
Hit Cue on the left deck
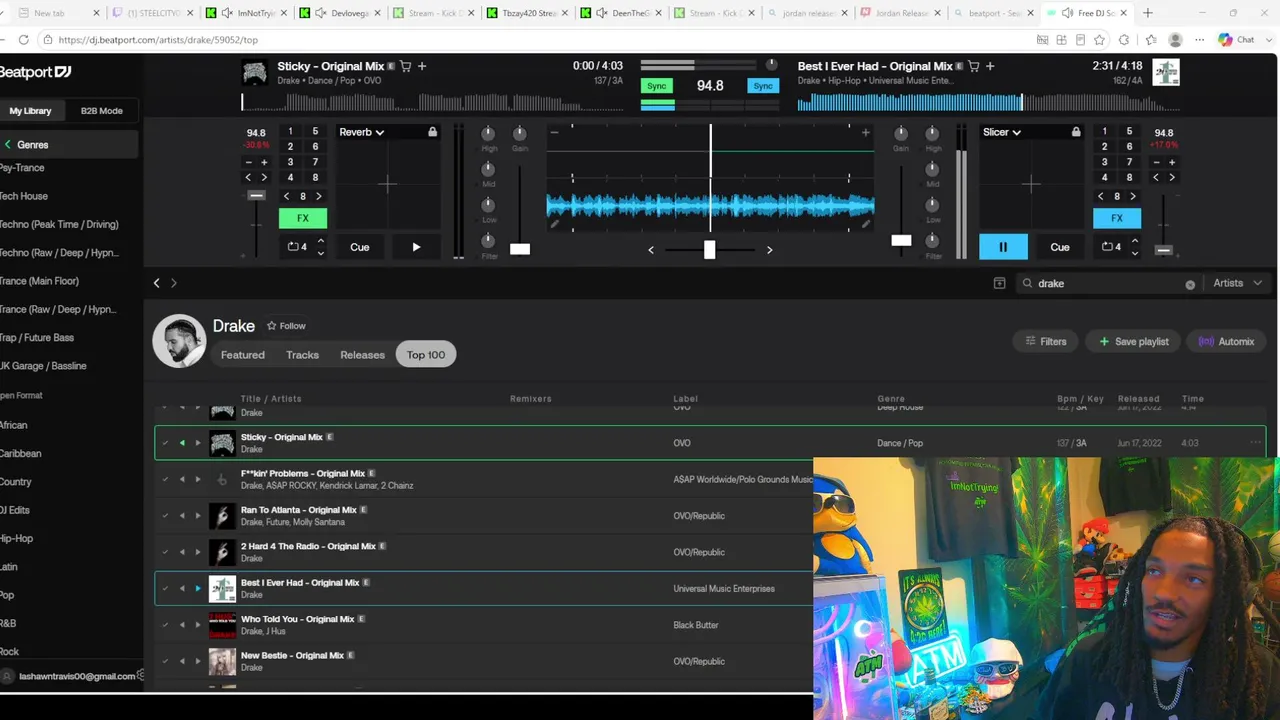coord(360,247)
